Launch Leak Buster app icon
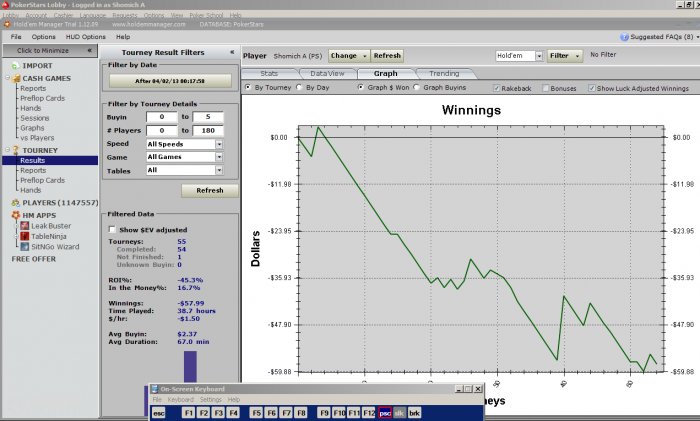 click(x=23, y=226)
